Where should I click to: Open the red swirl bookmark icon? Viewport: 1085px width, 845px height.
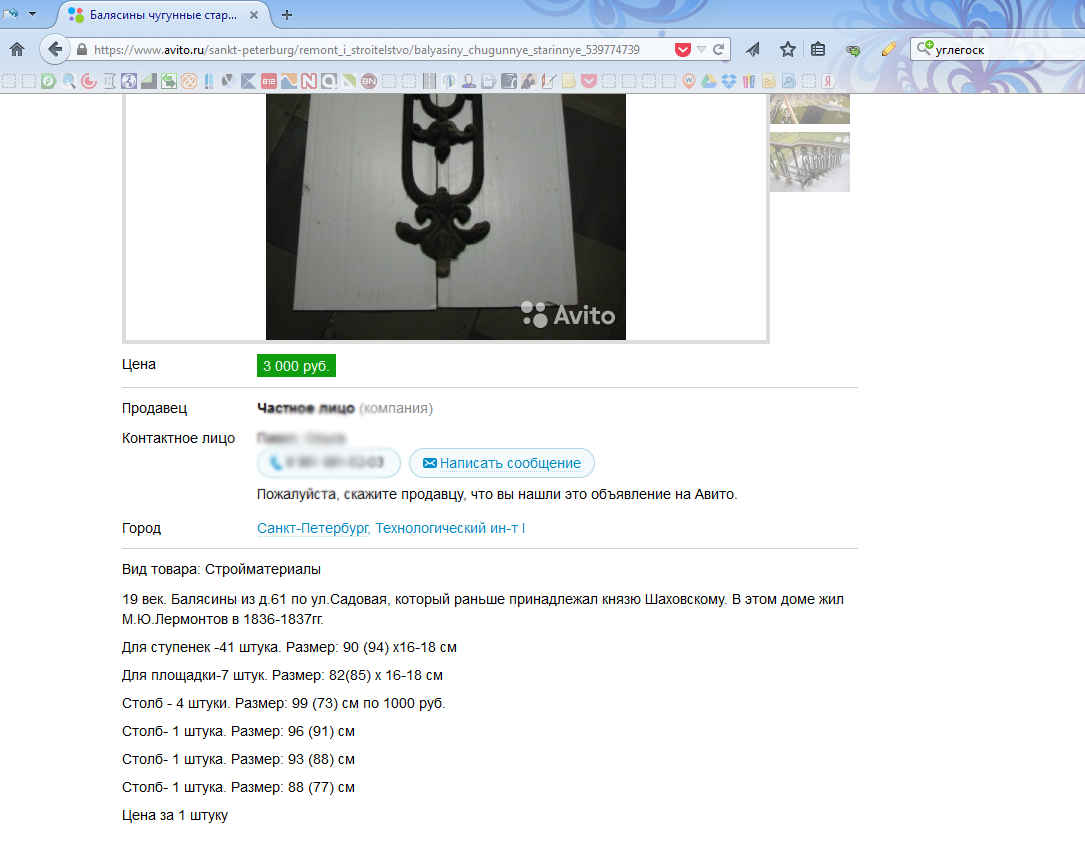coord(89,81)
